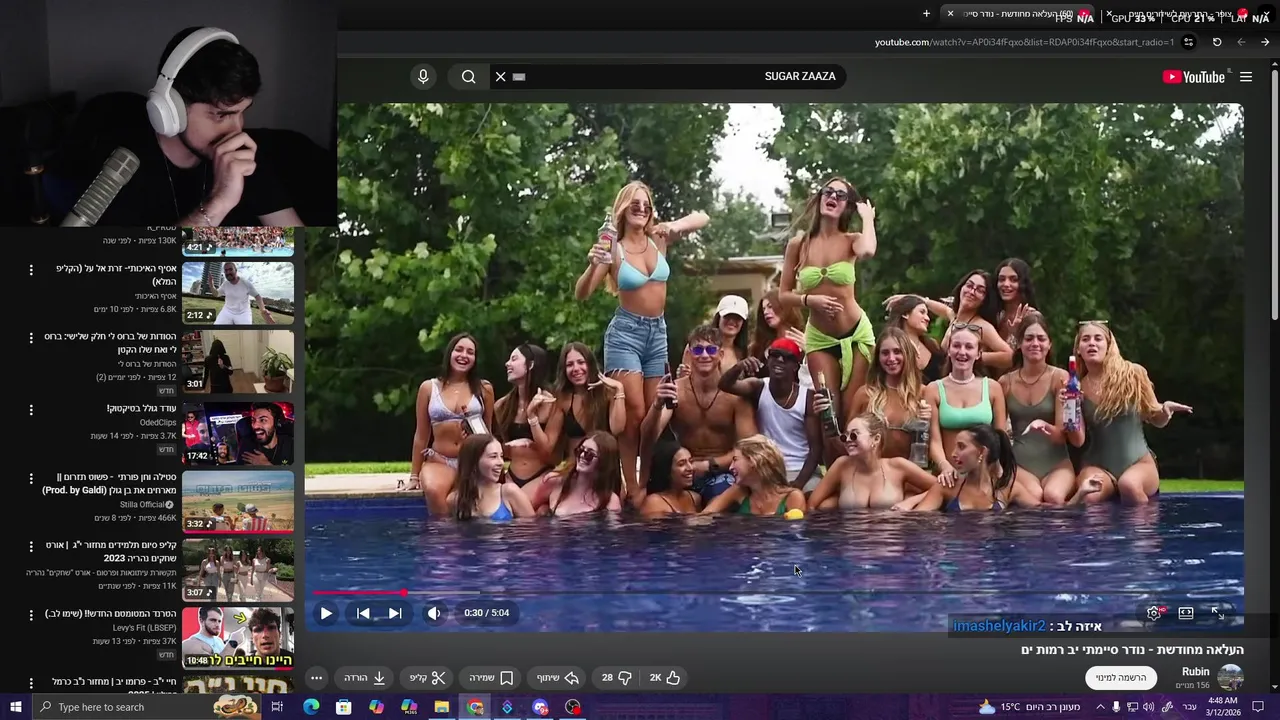
Task: Enter fullscreen mode on video player
Action: (1218, 613)
